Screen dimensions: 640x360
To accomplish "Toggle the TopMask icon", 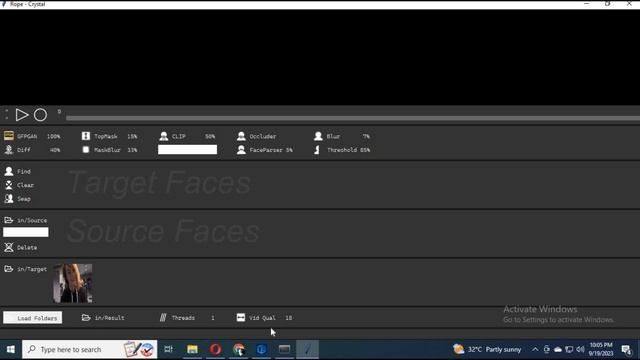I will [x=86, y=136].
